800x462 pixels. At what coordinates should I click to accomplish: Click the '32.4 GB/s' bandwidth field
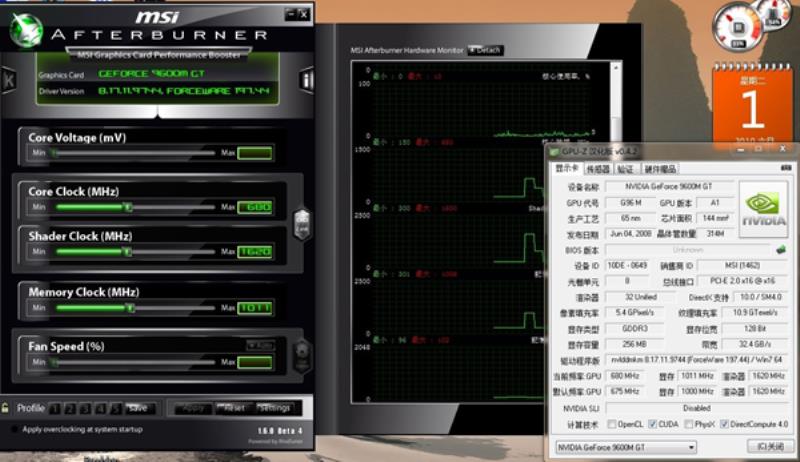755,344
